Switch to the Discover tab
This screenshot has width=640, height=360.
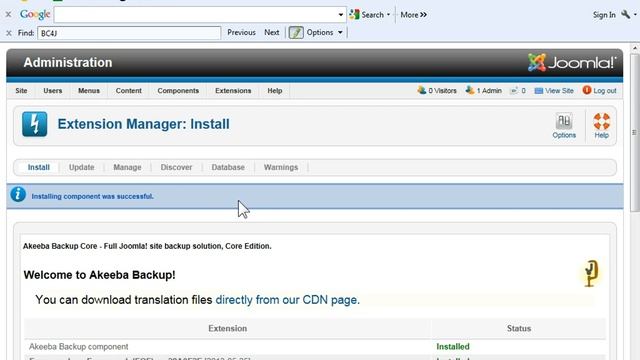[x=176, y=167]
